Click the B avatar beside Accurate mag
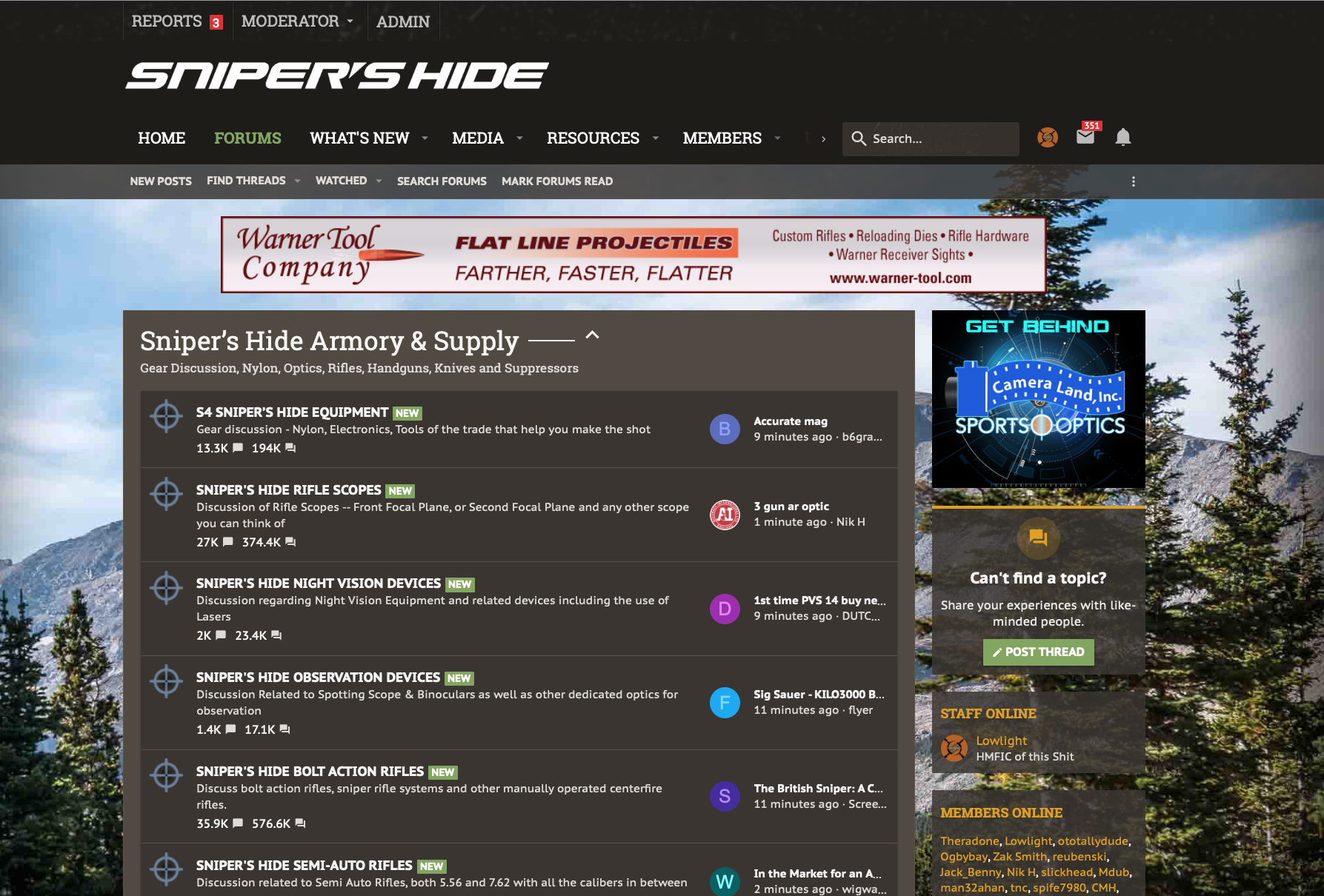The height and width of the screenshot is (896, 1324). coord(725,429)
